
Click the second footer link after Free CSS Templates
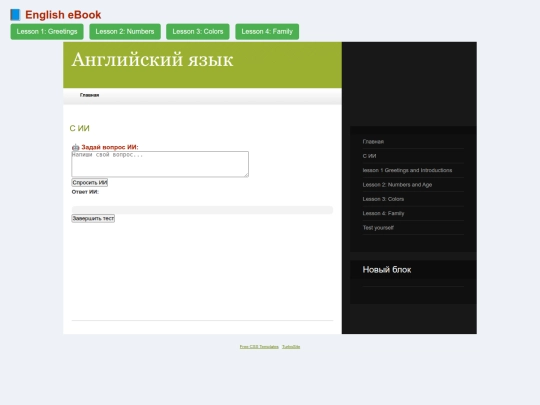291,347
